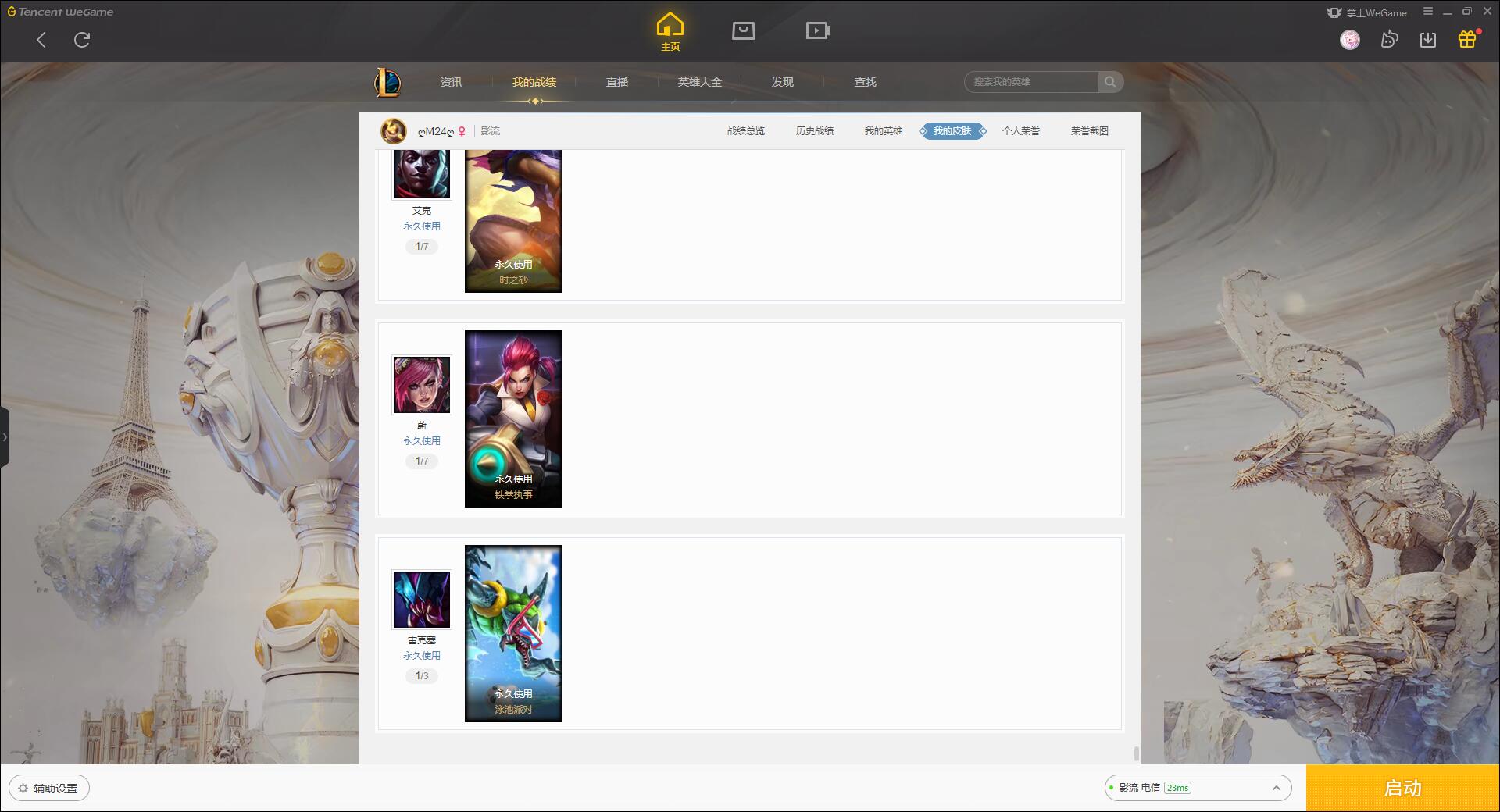Click the 雷克塞 champion portrait

[422, 600]
